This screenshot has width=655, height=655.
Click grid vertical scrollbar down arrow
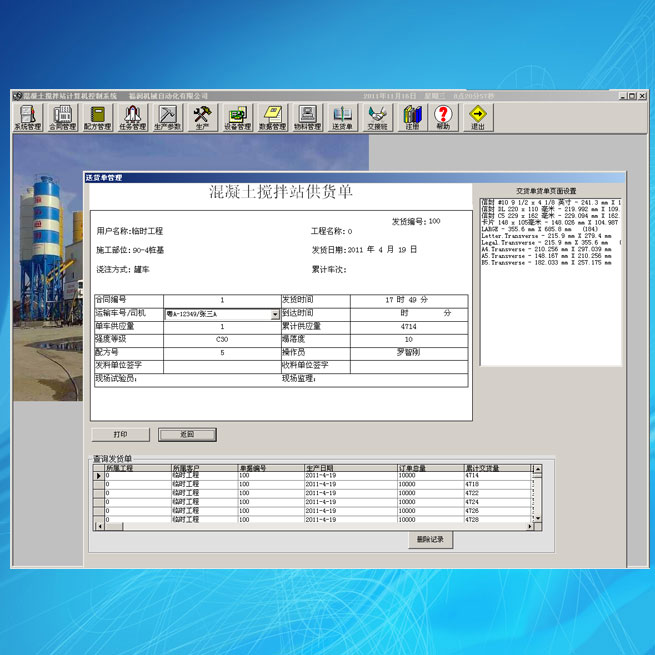click(x=538, y=518)
